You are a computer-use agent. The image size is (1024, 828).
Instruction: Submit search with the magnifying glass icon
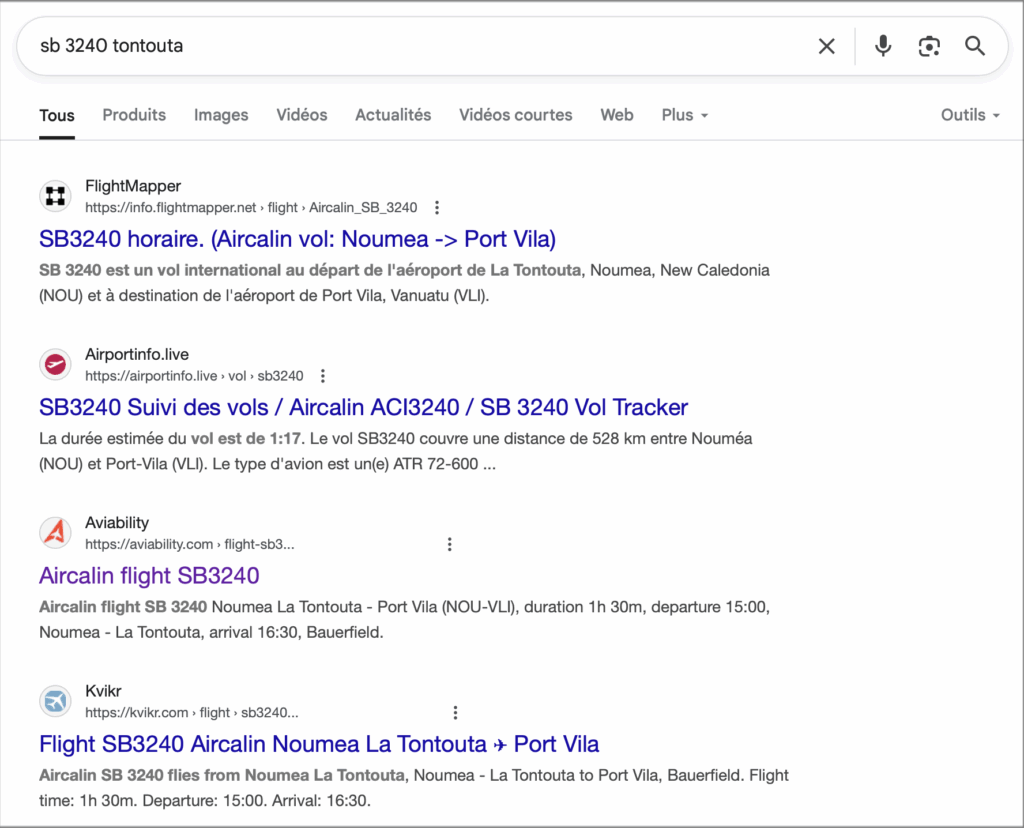click(x=974, y=46)
